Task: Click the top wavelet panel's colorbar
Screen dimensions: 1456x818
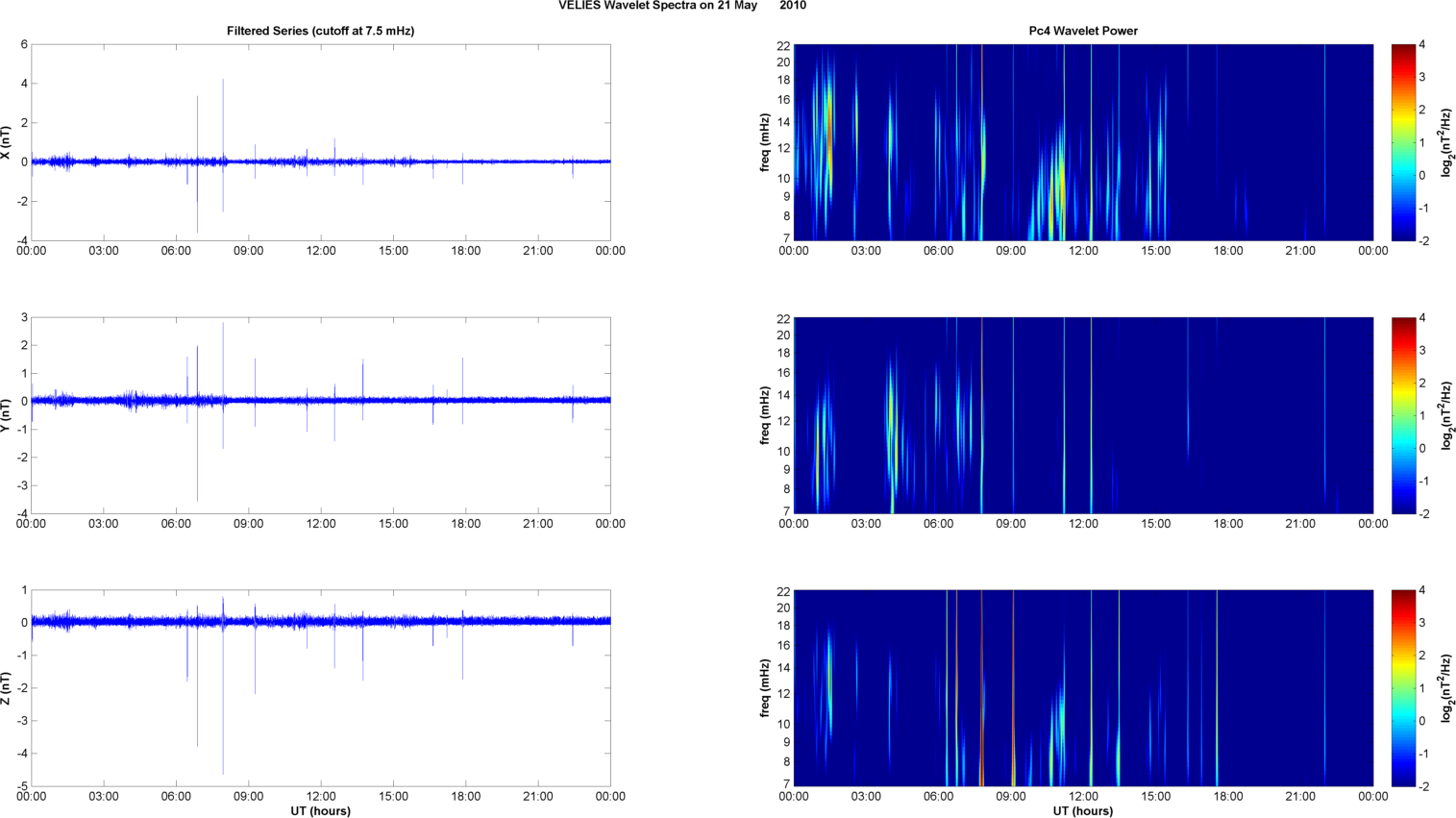Action: click(x=1403, y=142)
